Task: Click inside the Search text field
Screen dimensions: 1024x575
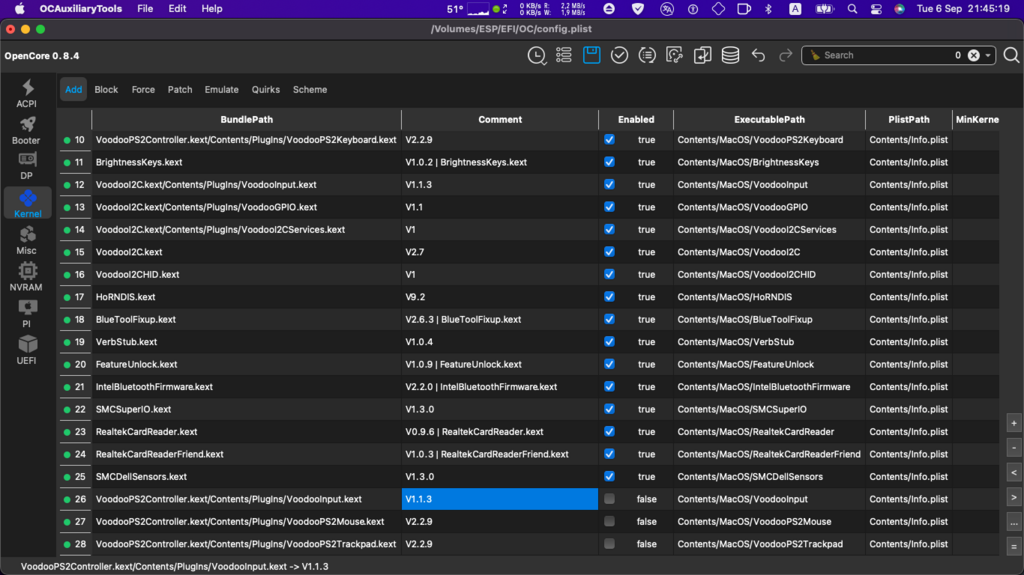Action: 880,55
